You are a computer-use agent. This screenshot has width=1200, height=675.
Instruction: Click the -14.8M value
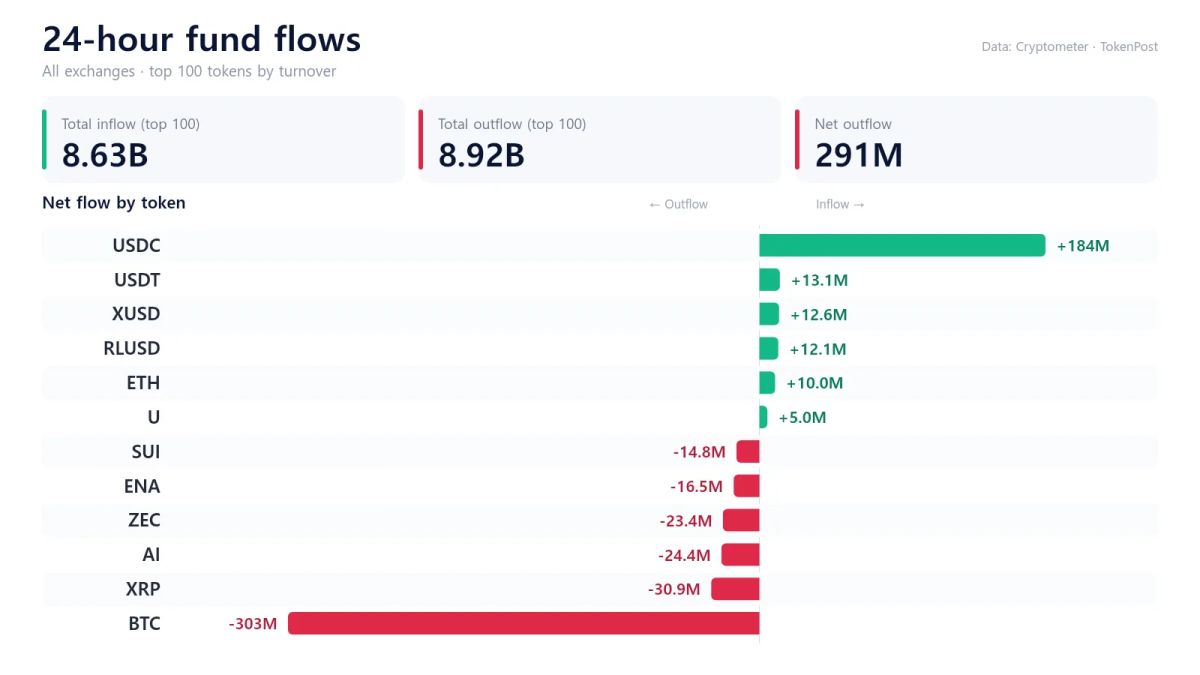click(x=699, y=452)
